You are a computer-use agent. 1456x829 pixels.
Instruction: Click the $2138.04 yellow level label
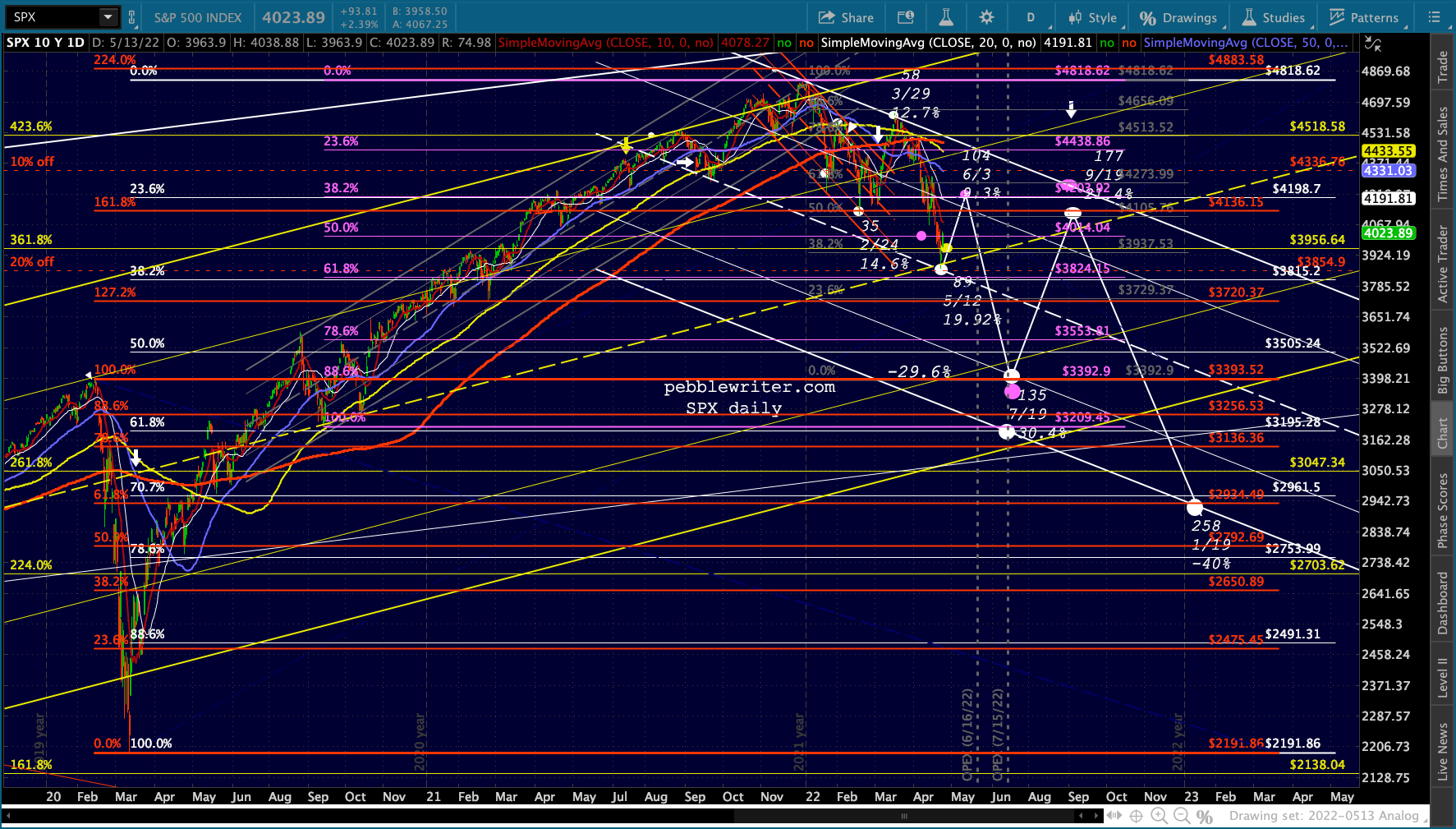click(1317, 765)
